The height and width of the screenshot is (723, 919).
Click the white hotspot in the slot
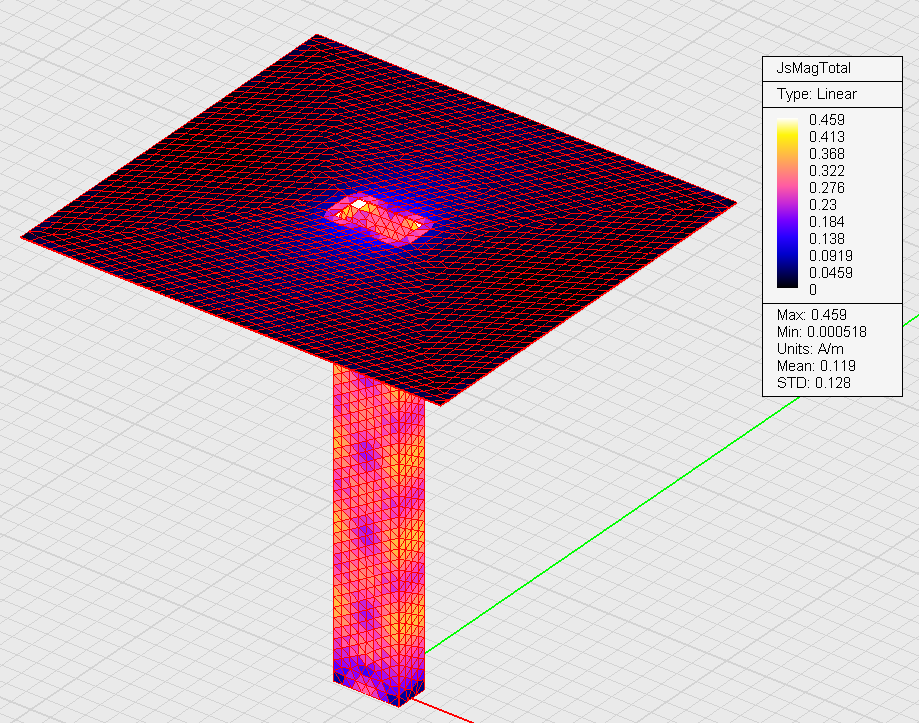[x=359, y=204]
